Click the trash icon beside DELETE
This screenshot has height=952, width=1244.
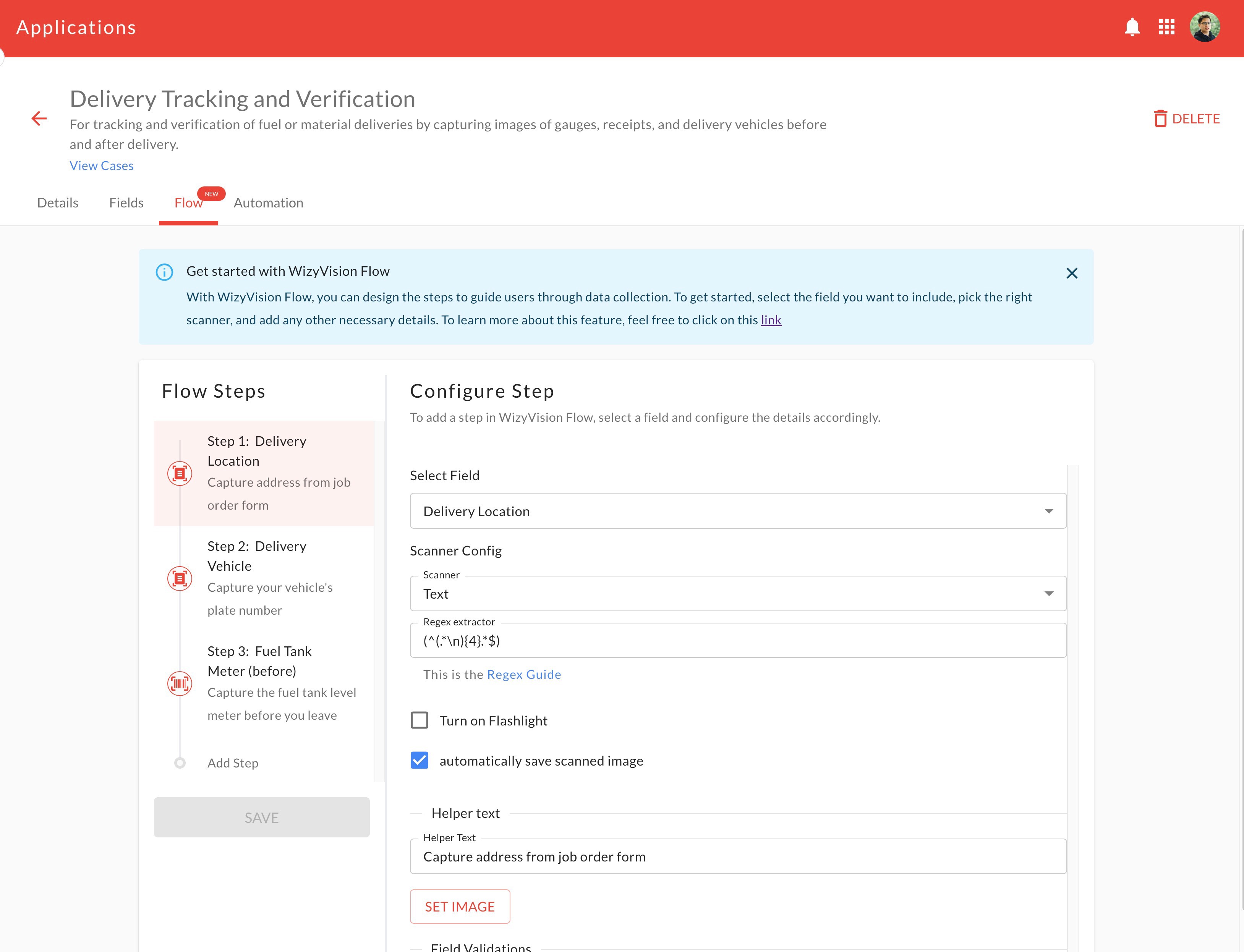(x=1160, y=118)
